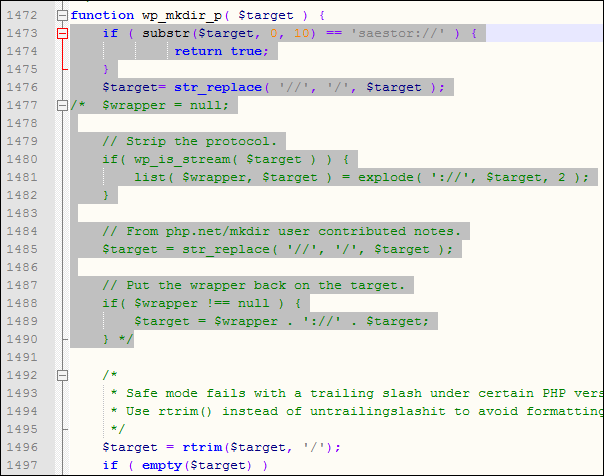This screenshot has height=476, width=604.
Task: Click line number 1485
Action: [22, 250]
